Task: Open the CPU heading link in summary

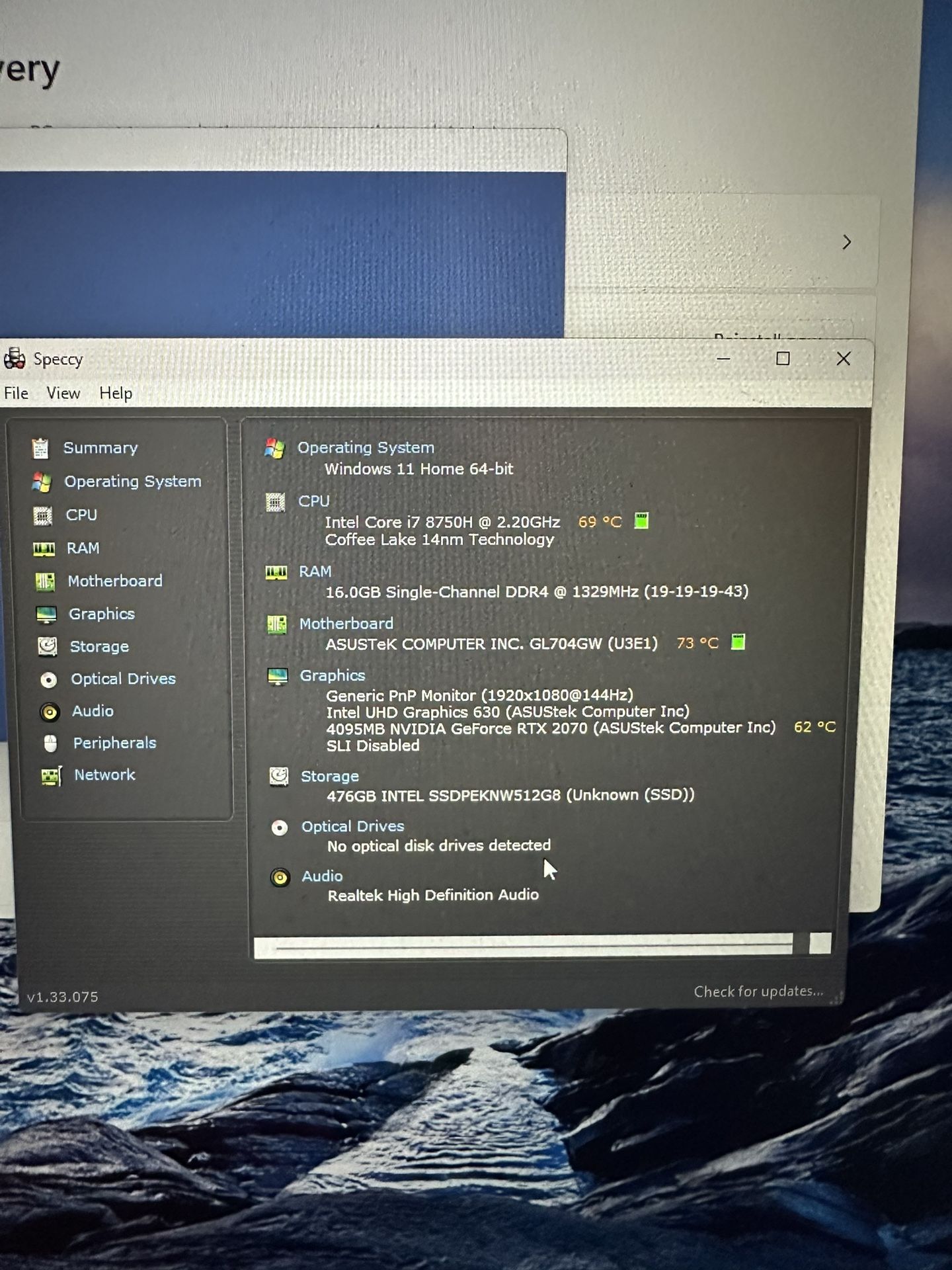Action: tap(313, 501)
